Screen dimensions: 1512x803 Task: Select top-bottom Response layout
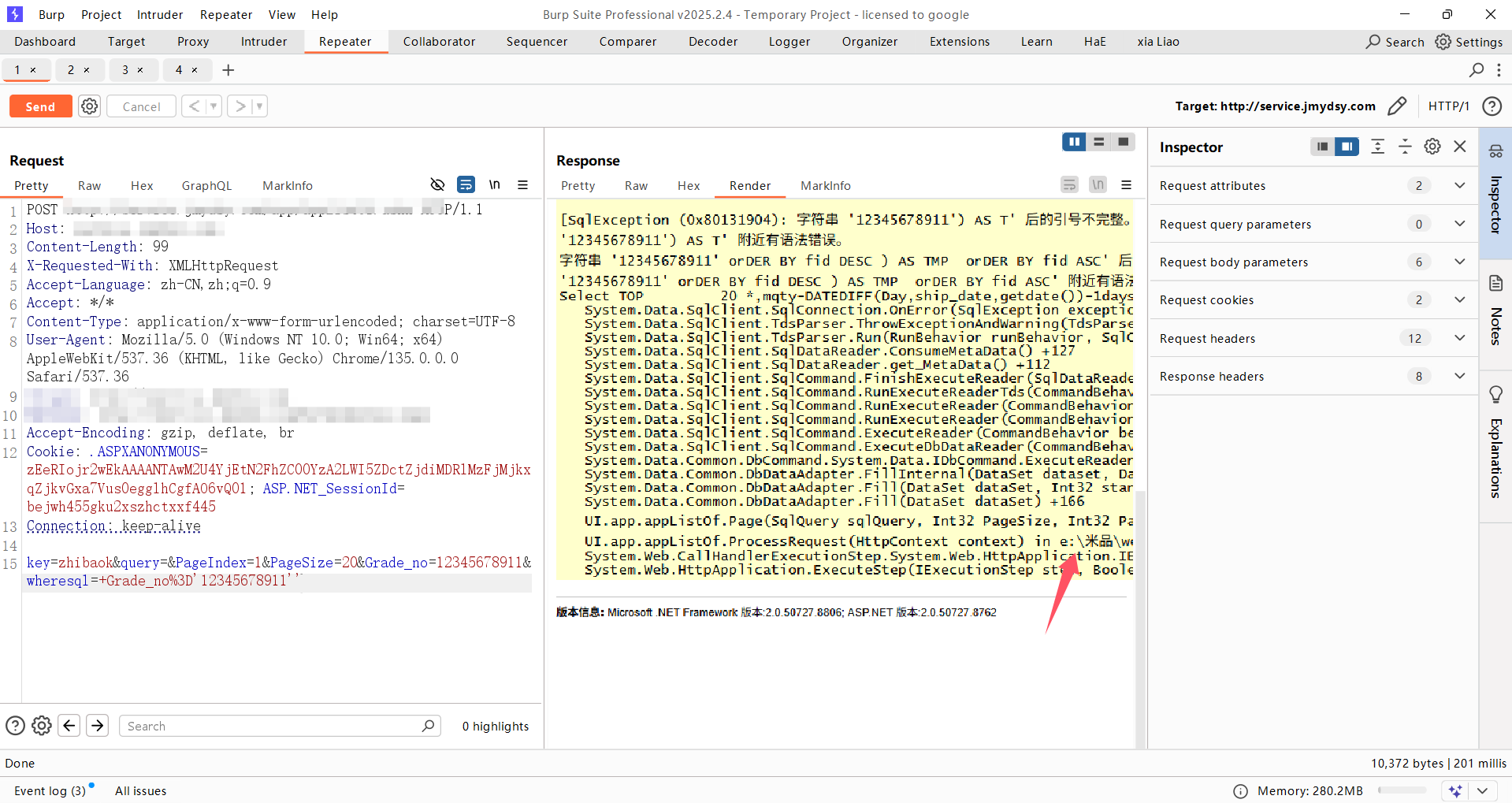pyautogui.click(x=1098, y=142)
